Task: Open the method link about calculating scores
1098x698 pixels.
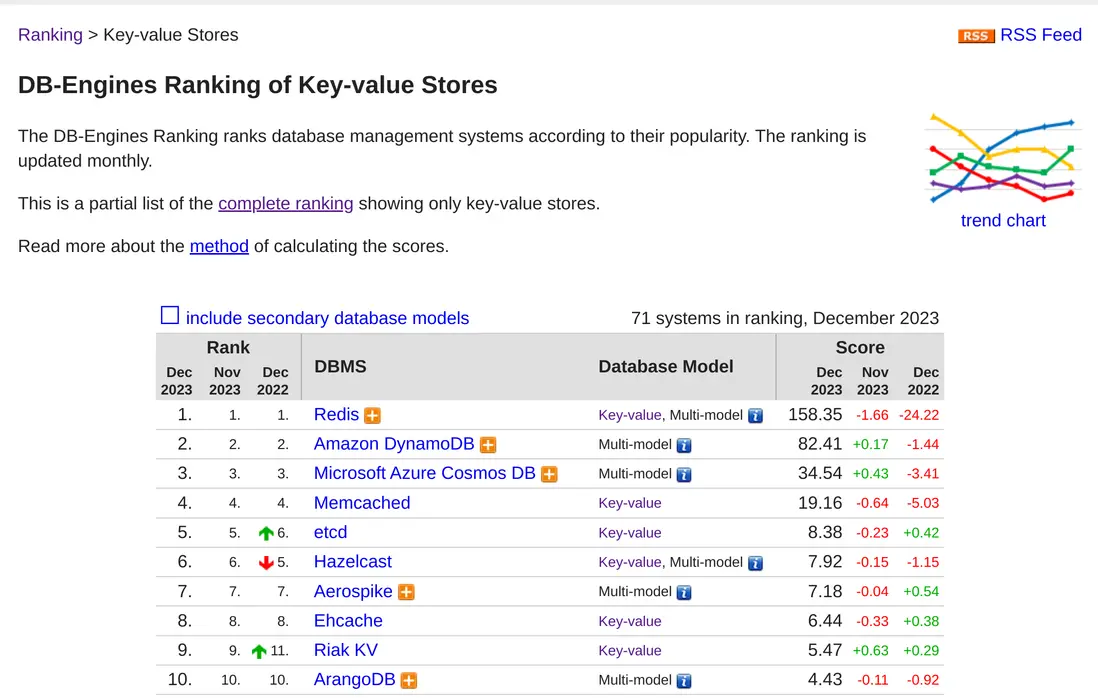Action: [x=219, y=246]
